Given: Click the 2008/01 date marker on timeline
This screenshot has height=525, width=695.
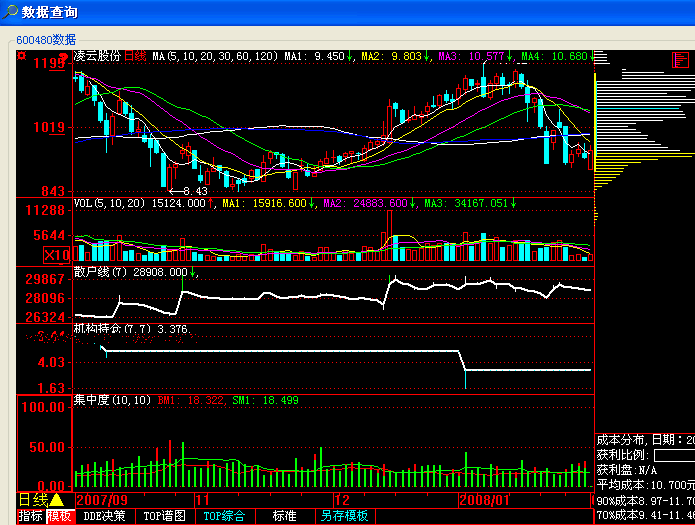Looking at the screenshot, I should point(484,499).
